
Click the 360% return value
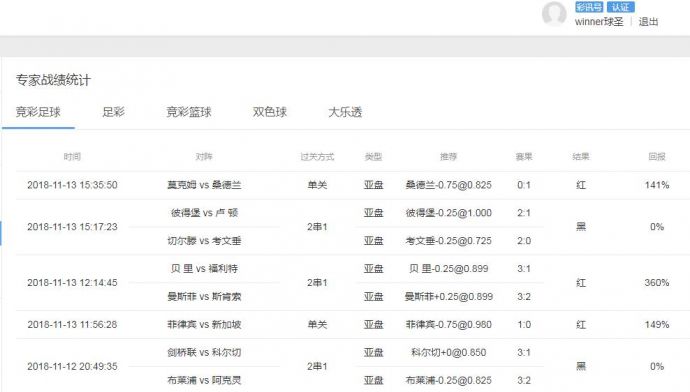click(657, 283)
